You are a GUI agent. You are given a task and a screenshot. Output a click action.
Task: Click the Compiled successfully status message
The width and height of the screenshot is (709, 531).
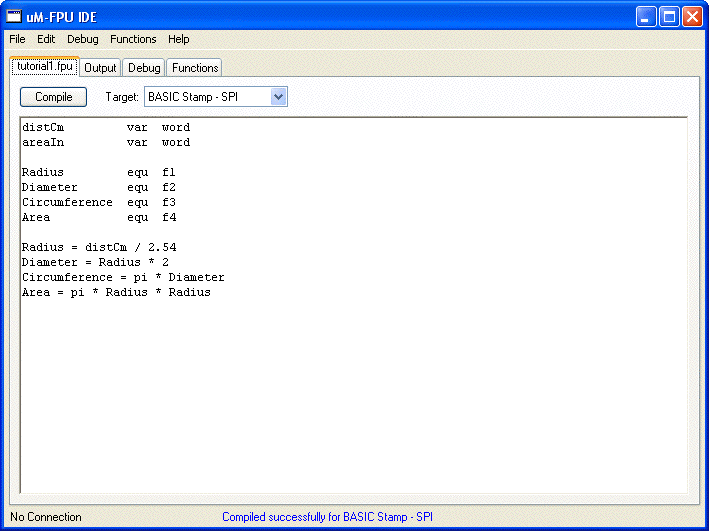click(327, 517)
